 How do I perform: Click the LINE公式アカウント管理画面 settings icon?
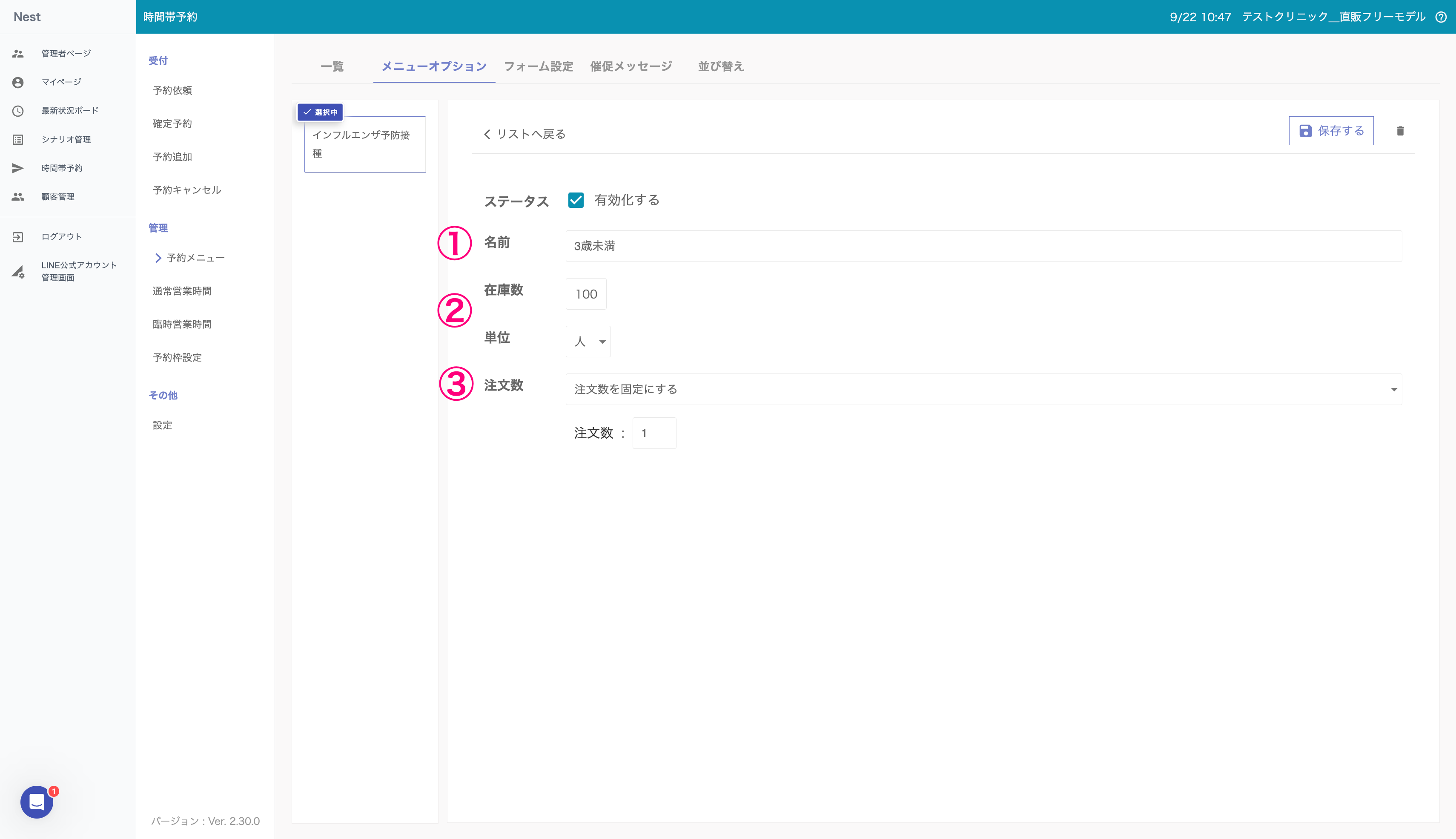tap(18, 271)
